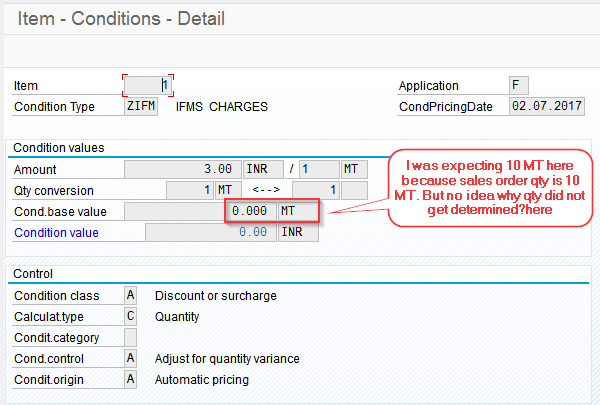This screenshot has height=405, width=600.
Task: Click Condition class field showing A
Action: [130, 295]
